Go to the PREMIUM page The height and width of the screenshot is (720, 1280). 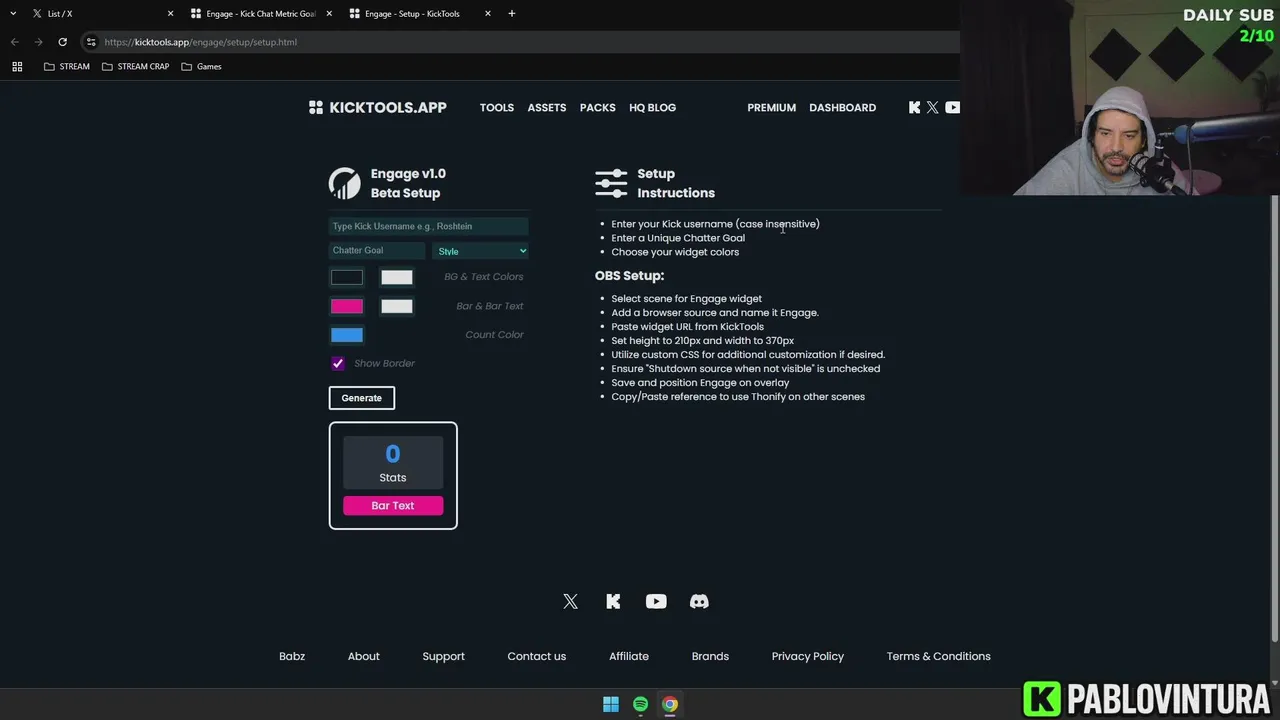tap(772, 107)
